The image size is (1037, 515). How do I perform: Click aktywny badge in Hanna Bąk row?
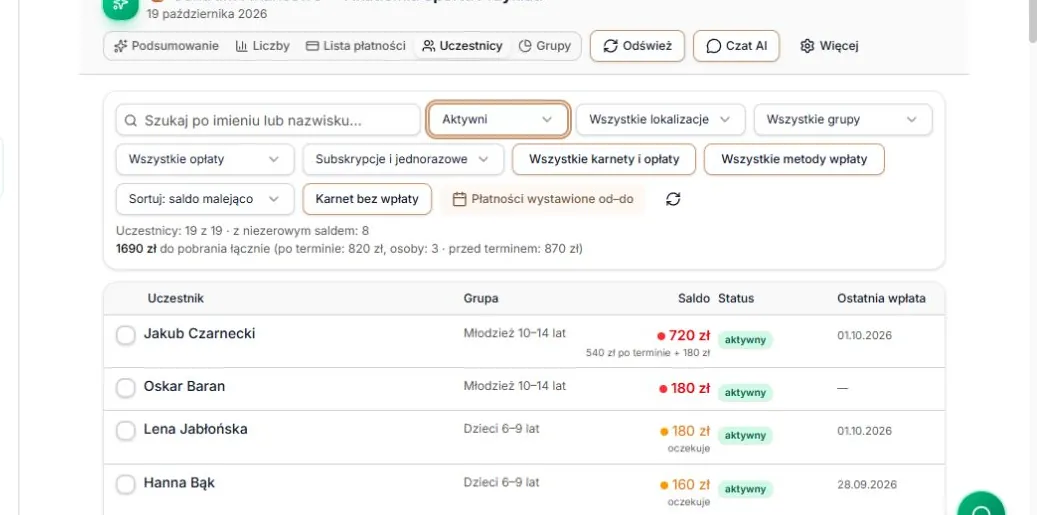[x=745, y=489]
